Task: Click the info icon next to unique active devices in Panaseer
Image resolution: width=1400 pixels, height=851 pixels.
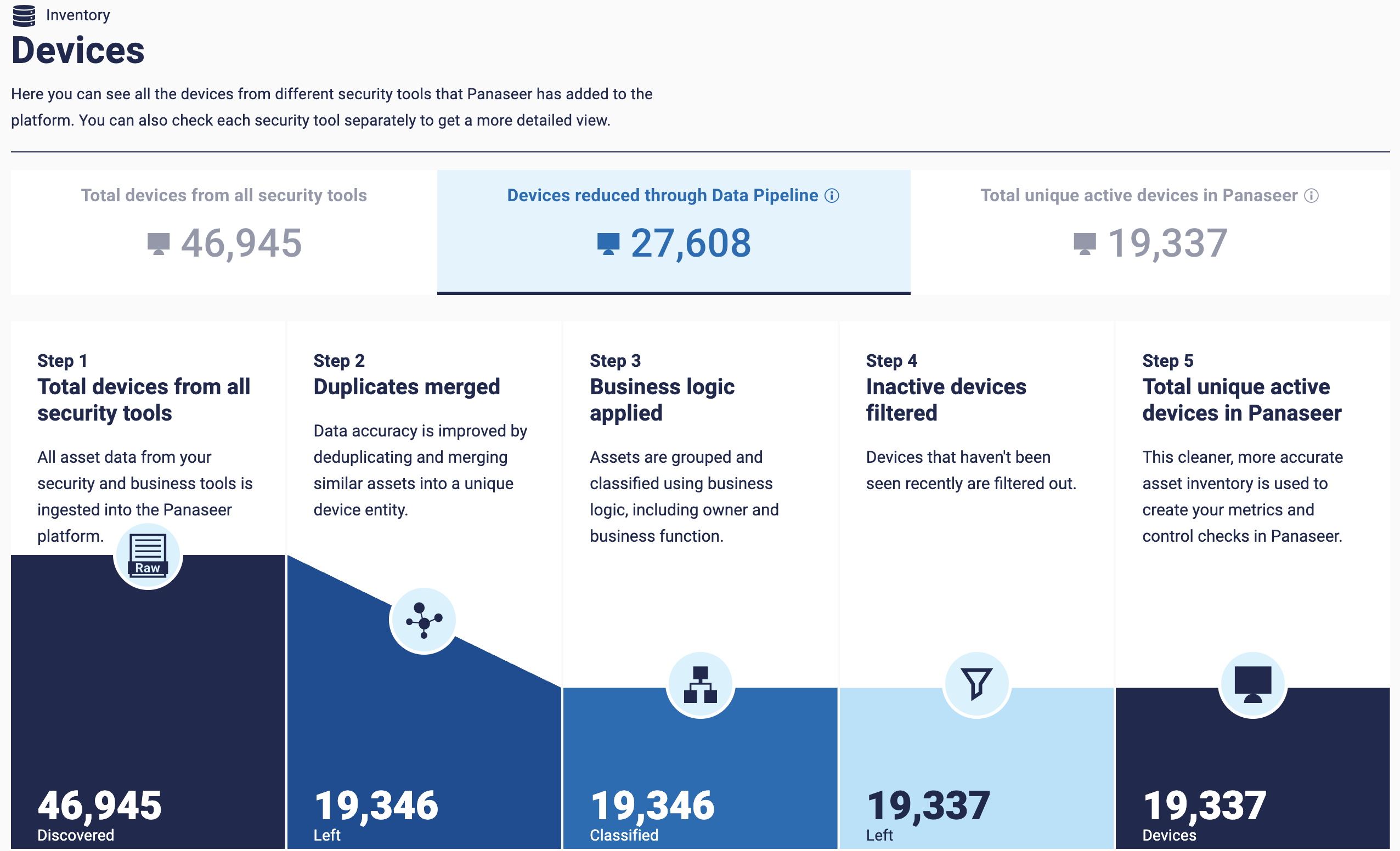Action: tap(1311, 196)
